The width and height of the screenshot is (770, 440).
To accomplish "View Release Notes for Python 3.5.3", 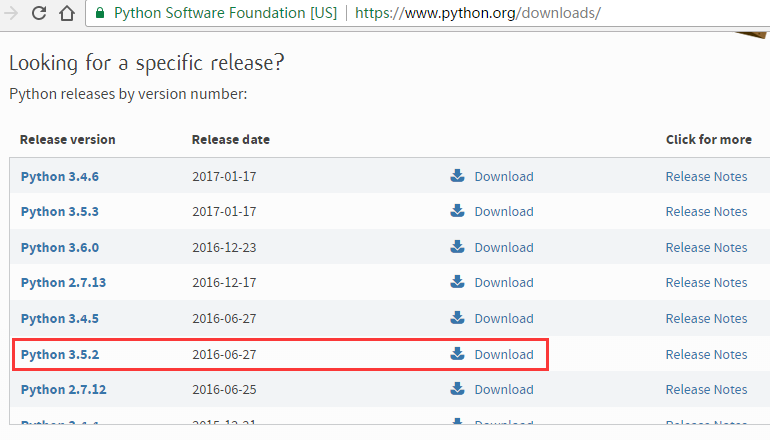I will pyautogui.click(x=706, y=212).
